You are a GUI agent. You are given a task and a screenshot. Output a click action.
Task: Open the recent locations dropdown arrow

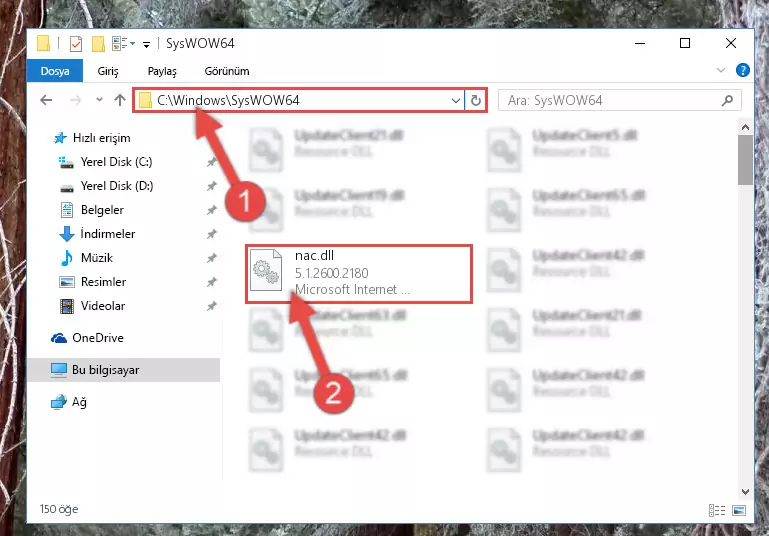click(99, 100)
